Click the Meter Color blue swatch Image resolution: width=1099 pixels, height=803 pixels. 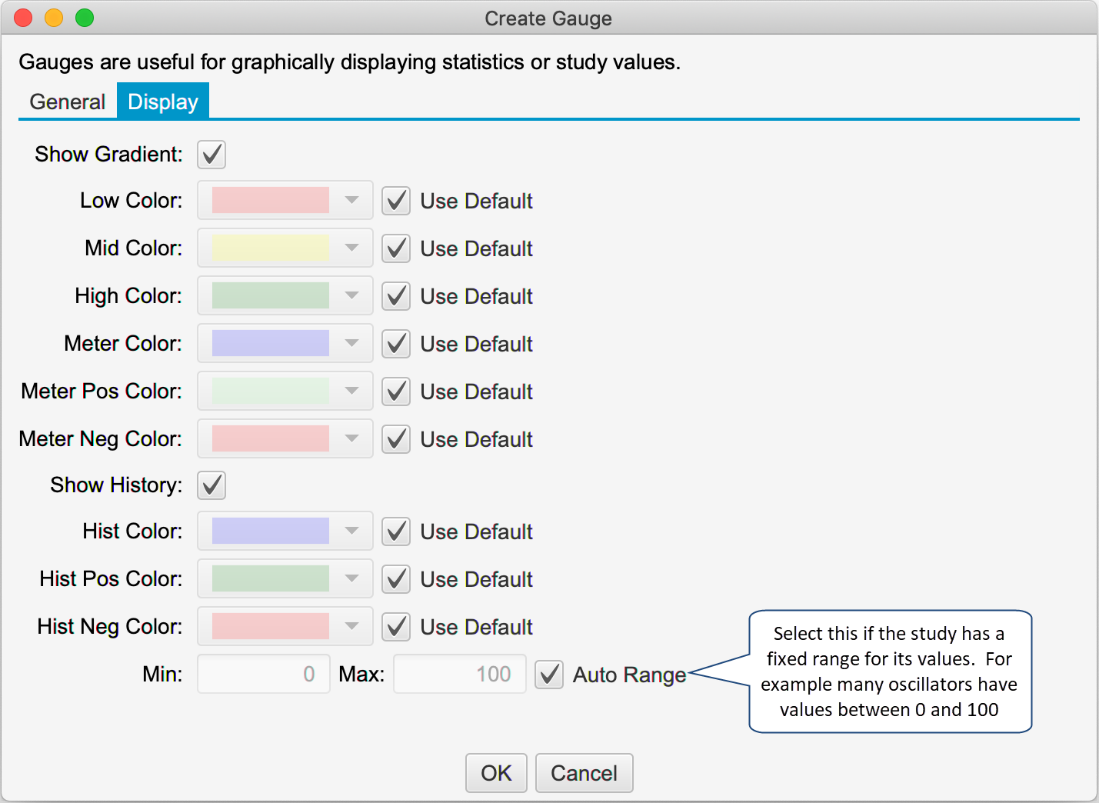270,344
